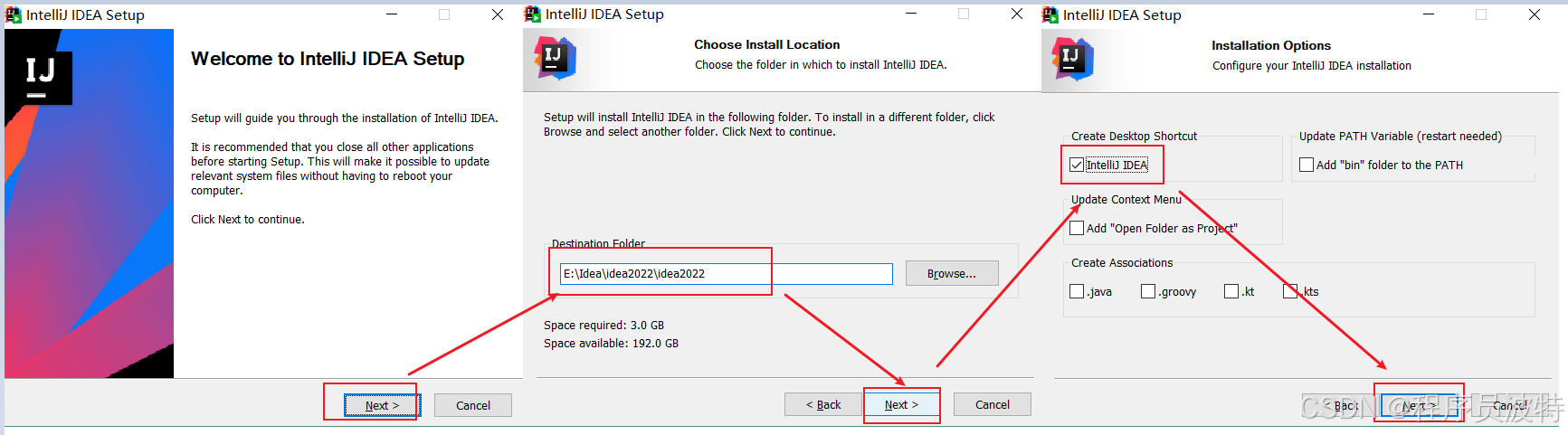Image resolution: width=1568 pixels, height=435 pixels.
Task: Associate .java files with IntelliJ IDEA
Action: click(x=1077, y=291)
